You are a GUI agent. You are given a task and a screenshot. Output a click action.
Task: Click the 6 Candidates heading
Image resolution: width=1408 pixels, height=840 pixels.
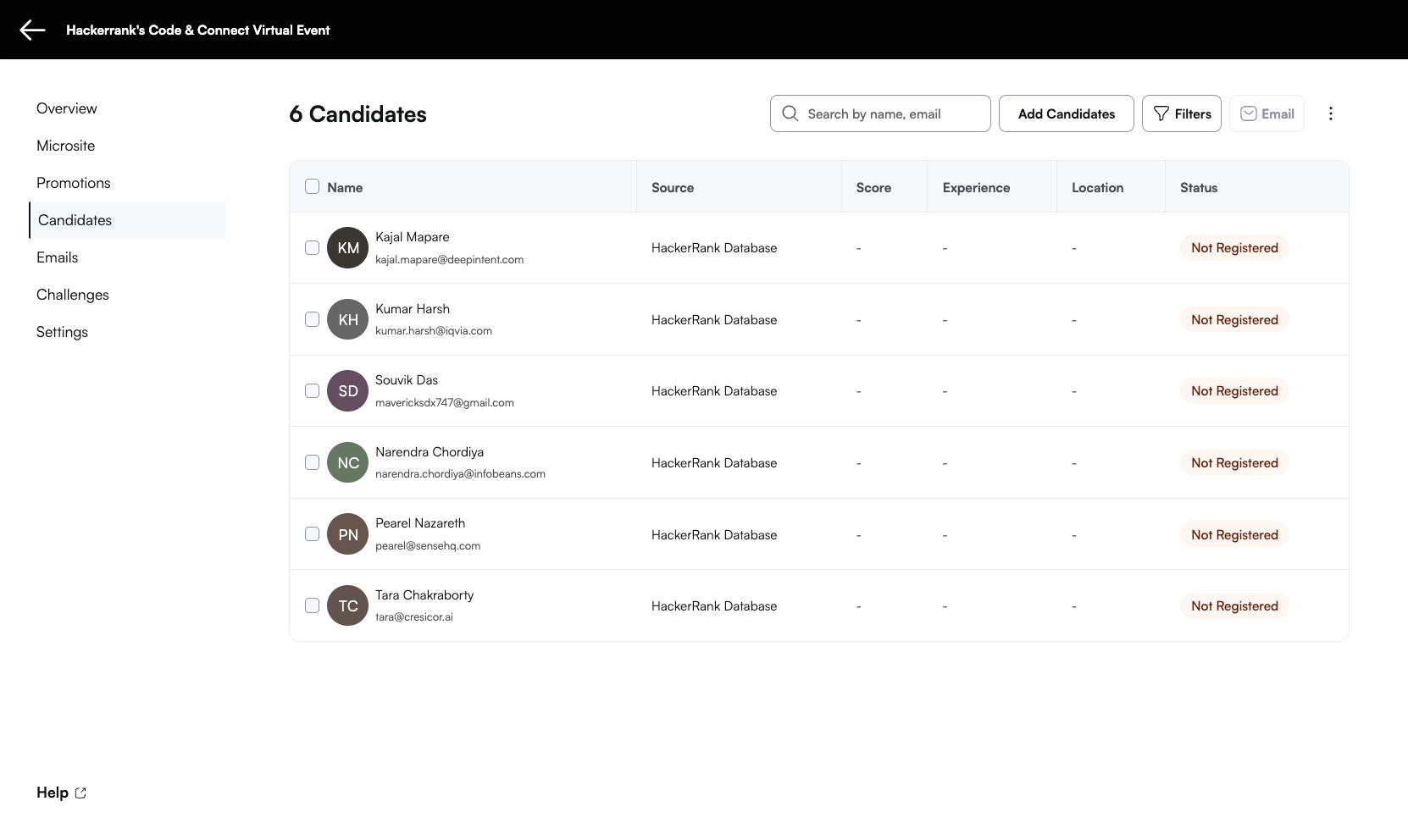tap(358, 114)
